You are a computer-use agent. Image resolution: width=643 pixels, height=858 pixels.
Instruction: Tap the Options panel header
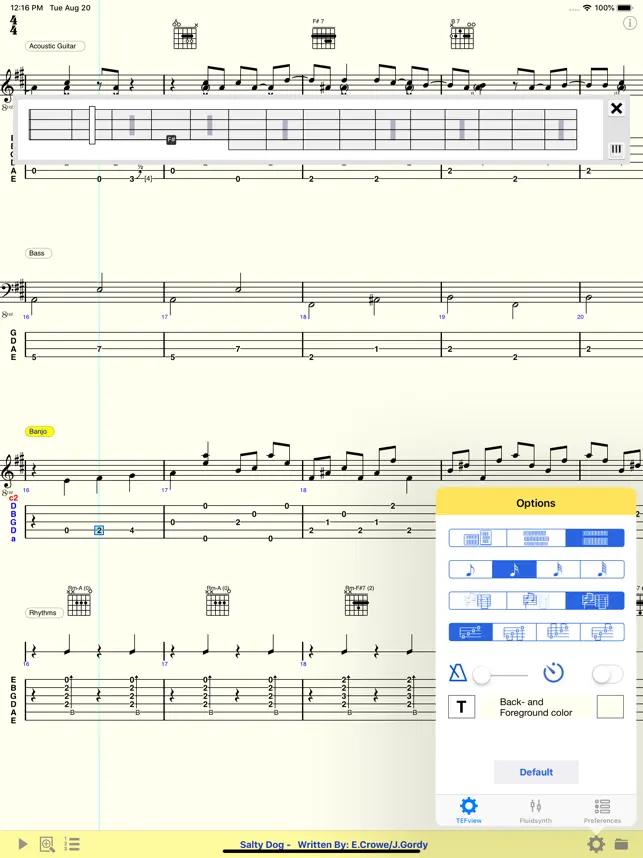click(536, 503)
